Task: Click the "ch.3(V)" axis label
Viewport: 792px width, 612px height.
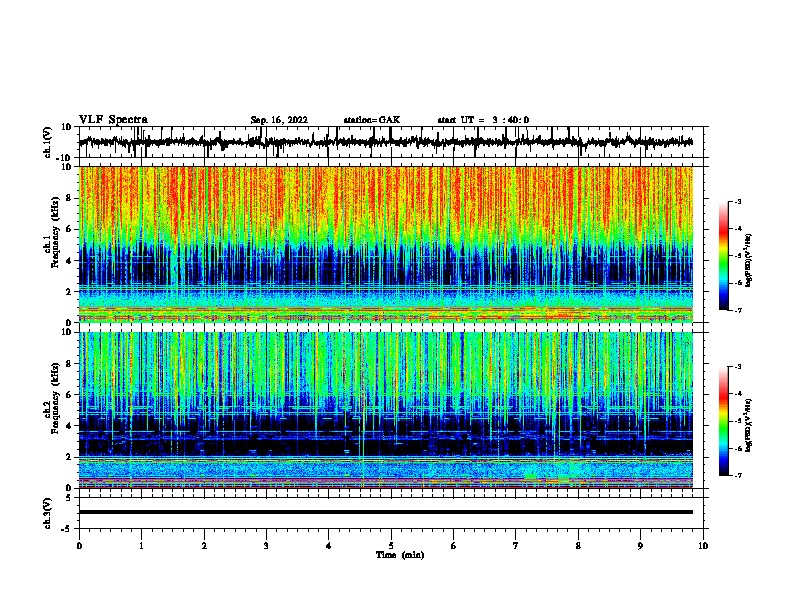Action: [48, 513]
